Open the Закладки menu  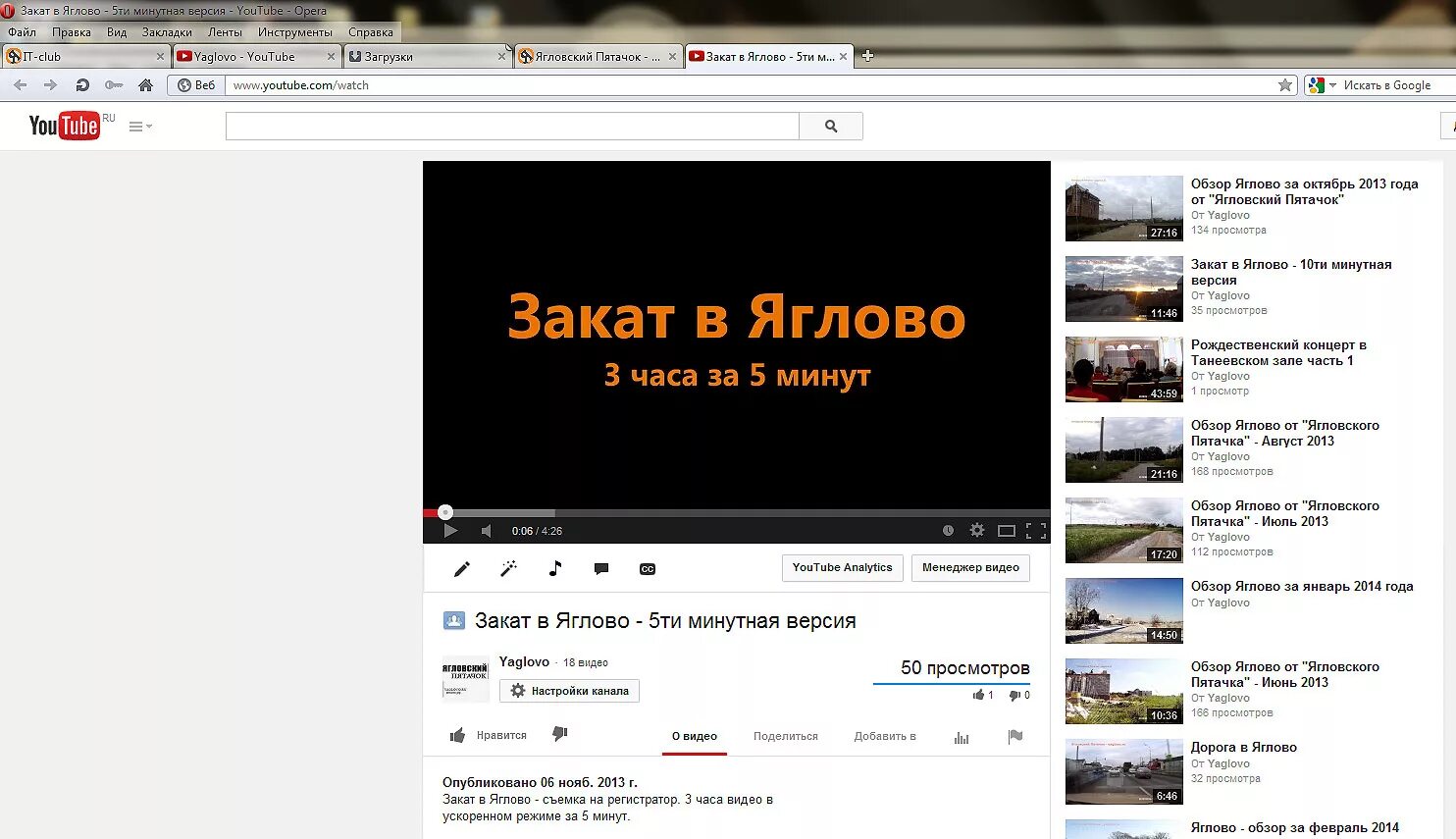click(167, 32)
